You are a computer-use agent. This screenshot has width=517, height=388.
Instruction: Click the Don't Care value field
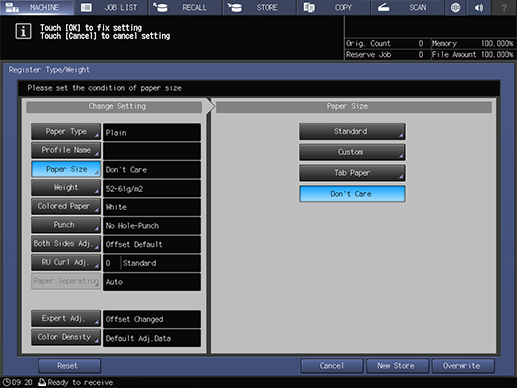pos(152,170)
